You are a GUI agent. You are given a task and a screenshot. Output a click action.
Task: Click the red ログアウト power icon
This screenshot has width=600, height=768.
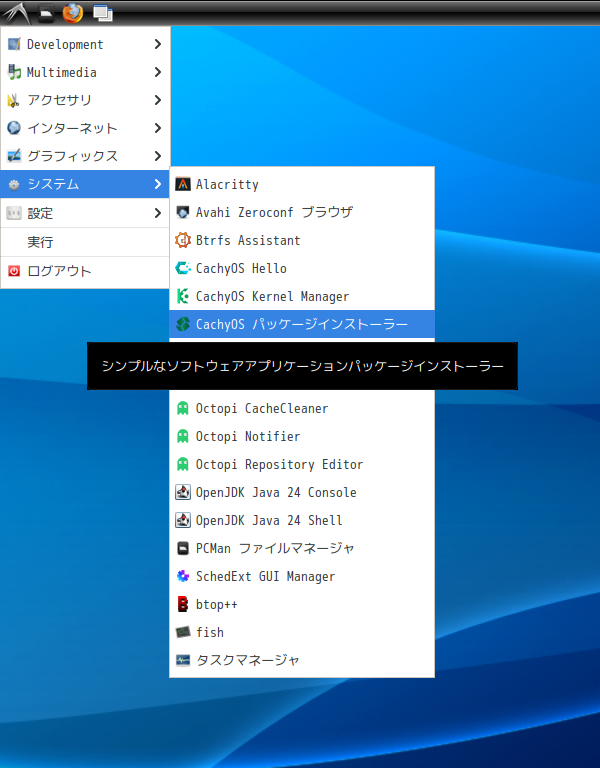pyautogui.click(x=14, y=271)
